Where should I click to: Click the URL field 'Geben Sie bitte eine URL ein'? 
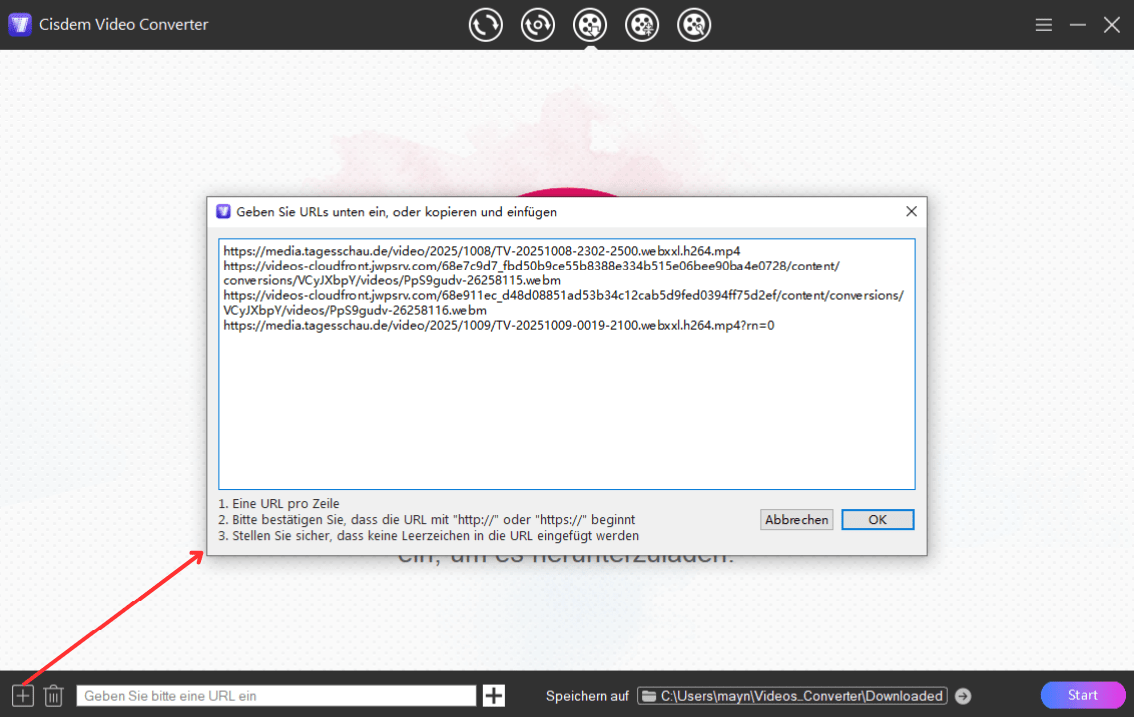pos(276,696)
